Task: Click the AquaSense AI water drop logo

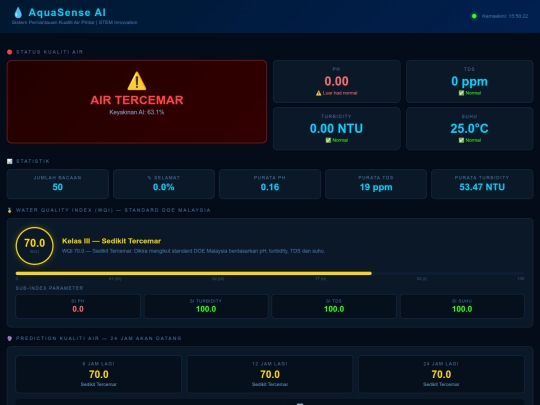Action: 18,13
